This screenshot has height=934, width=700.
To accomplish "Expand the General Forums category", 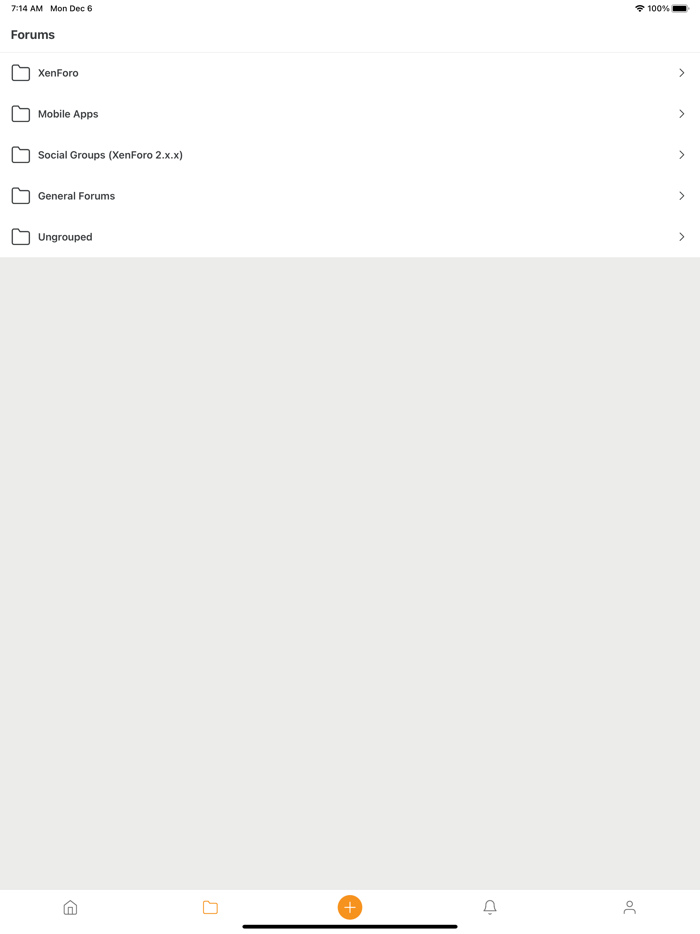I will (350, 196).
